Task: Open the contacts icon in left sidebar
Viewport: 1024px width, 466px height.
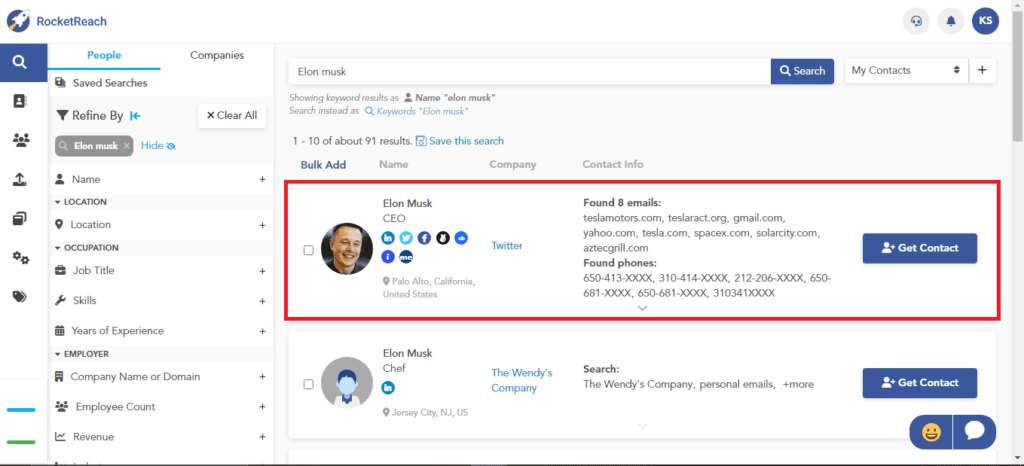Action: [x=19, y=101]
